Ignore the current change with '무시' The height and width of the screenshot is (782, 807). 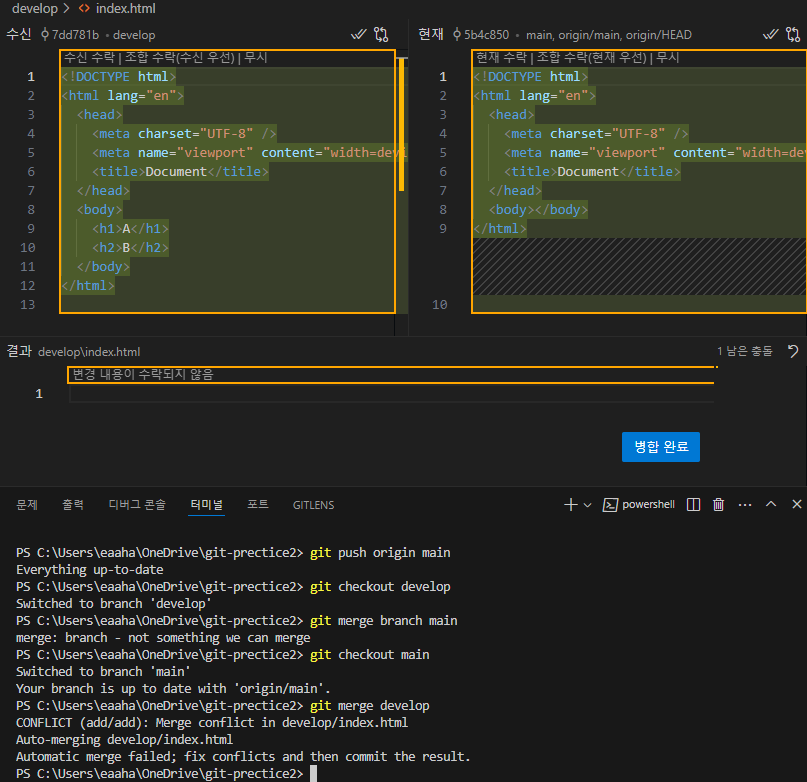click(x=668, y=57)
